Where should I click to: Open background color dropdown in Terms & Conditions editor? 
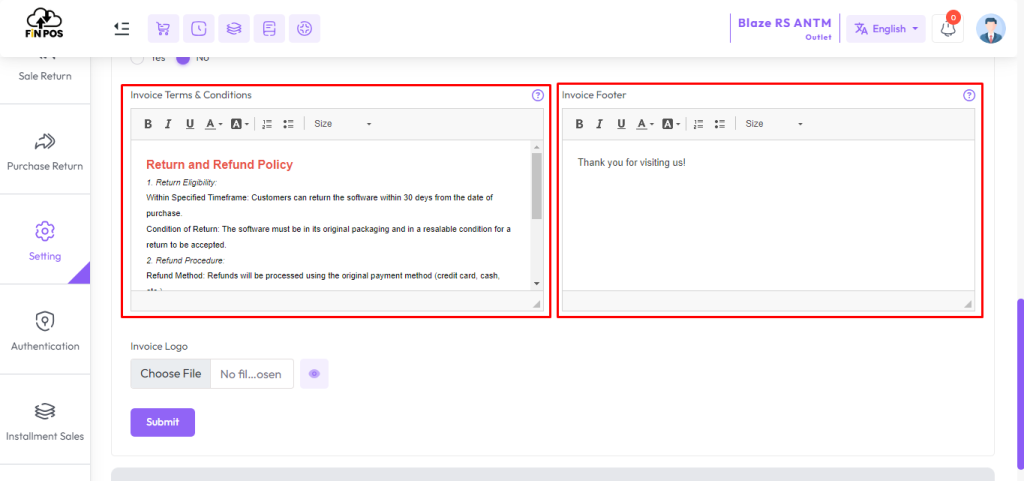240,124
